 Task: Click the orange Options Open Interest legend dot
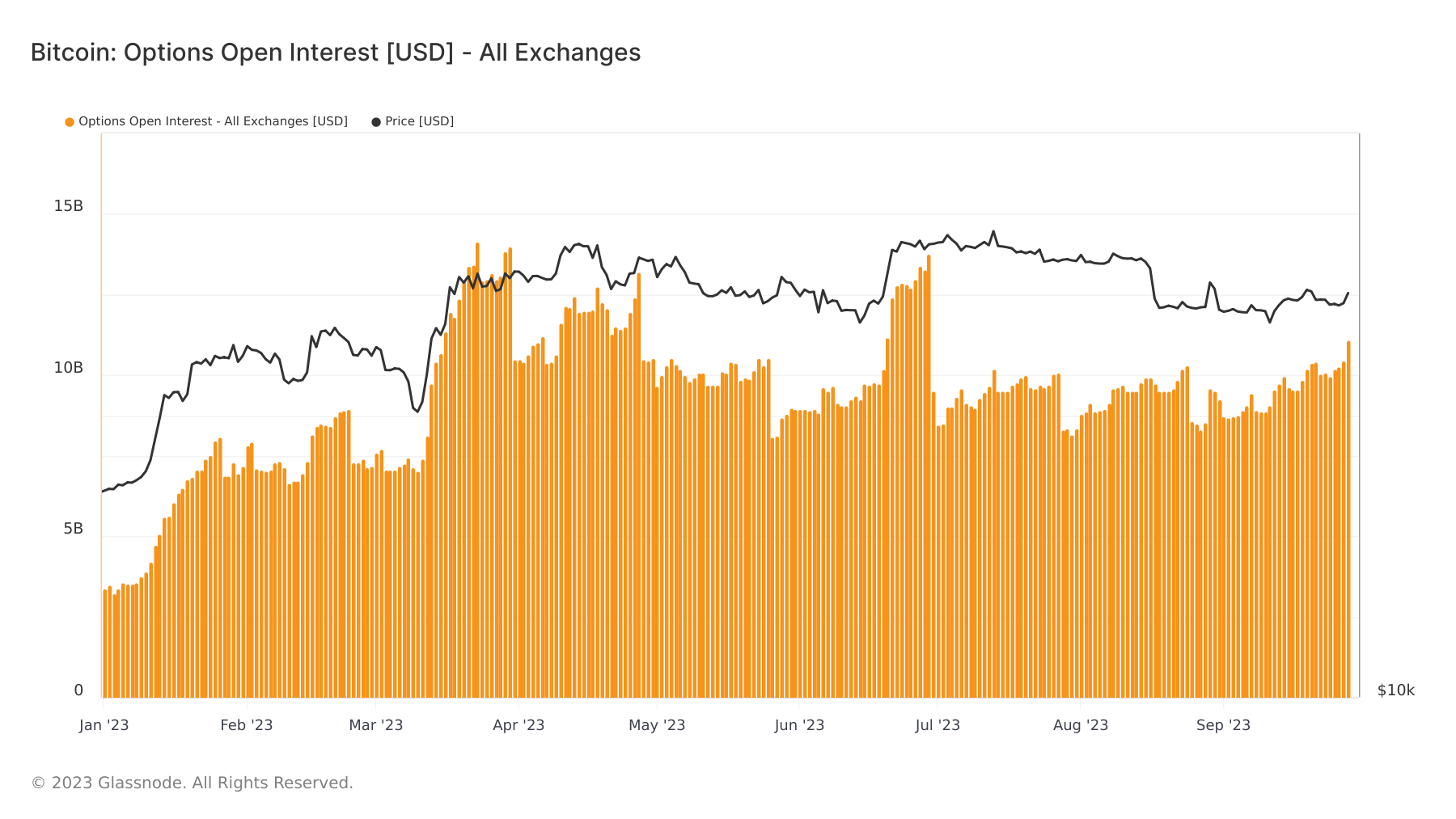click(x=70, y=122)
